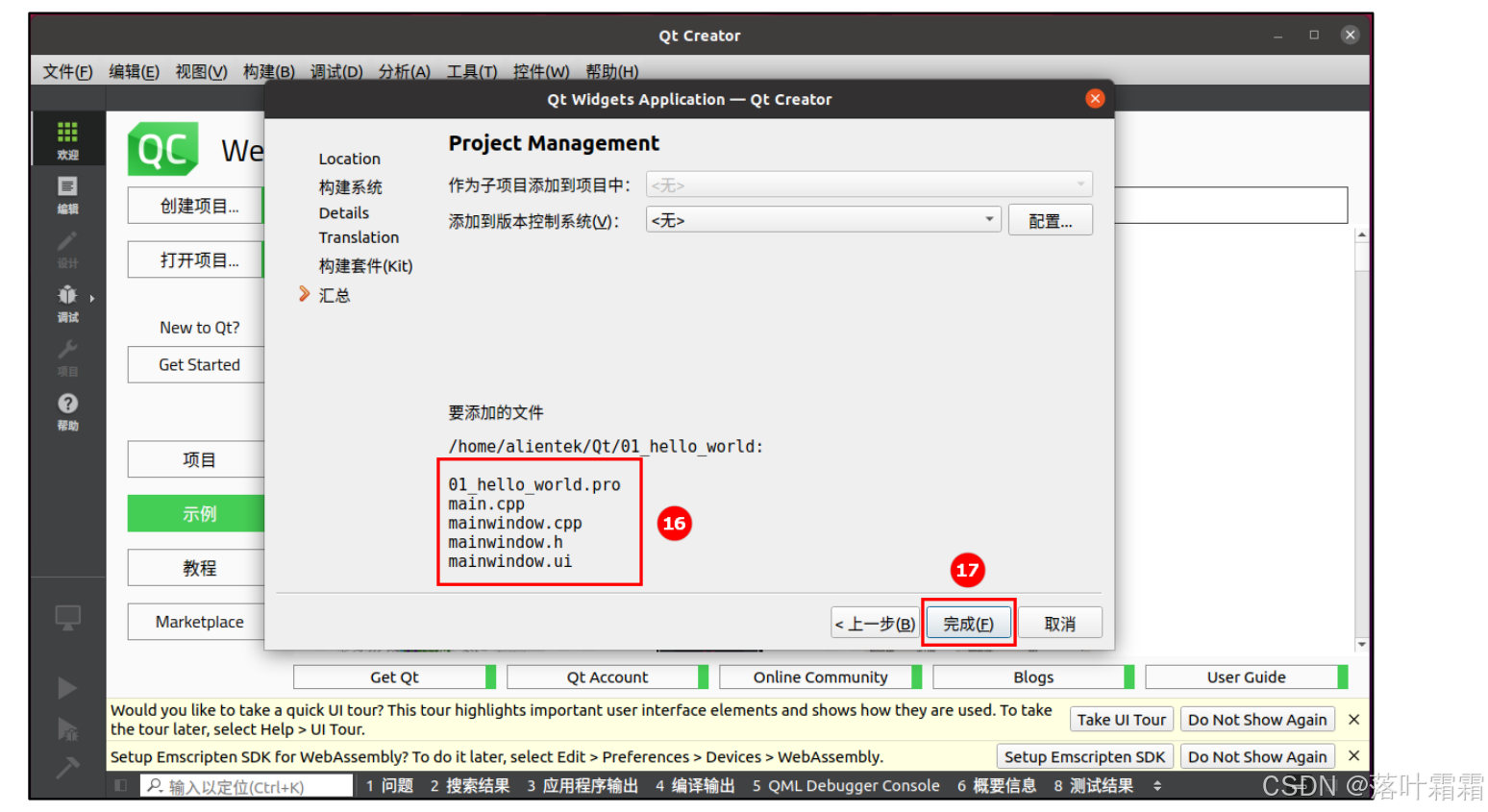Click the 创建项目 button
Screen dimensions: 1488x812
point(196,206)
